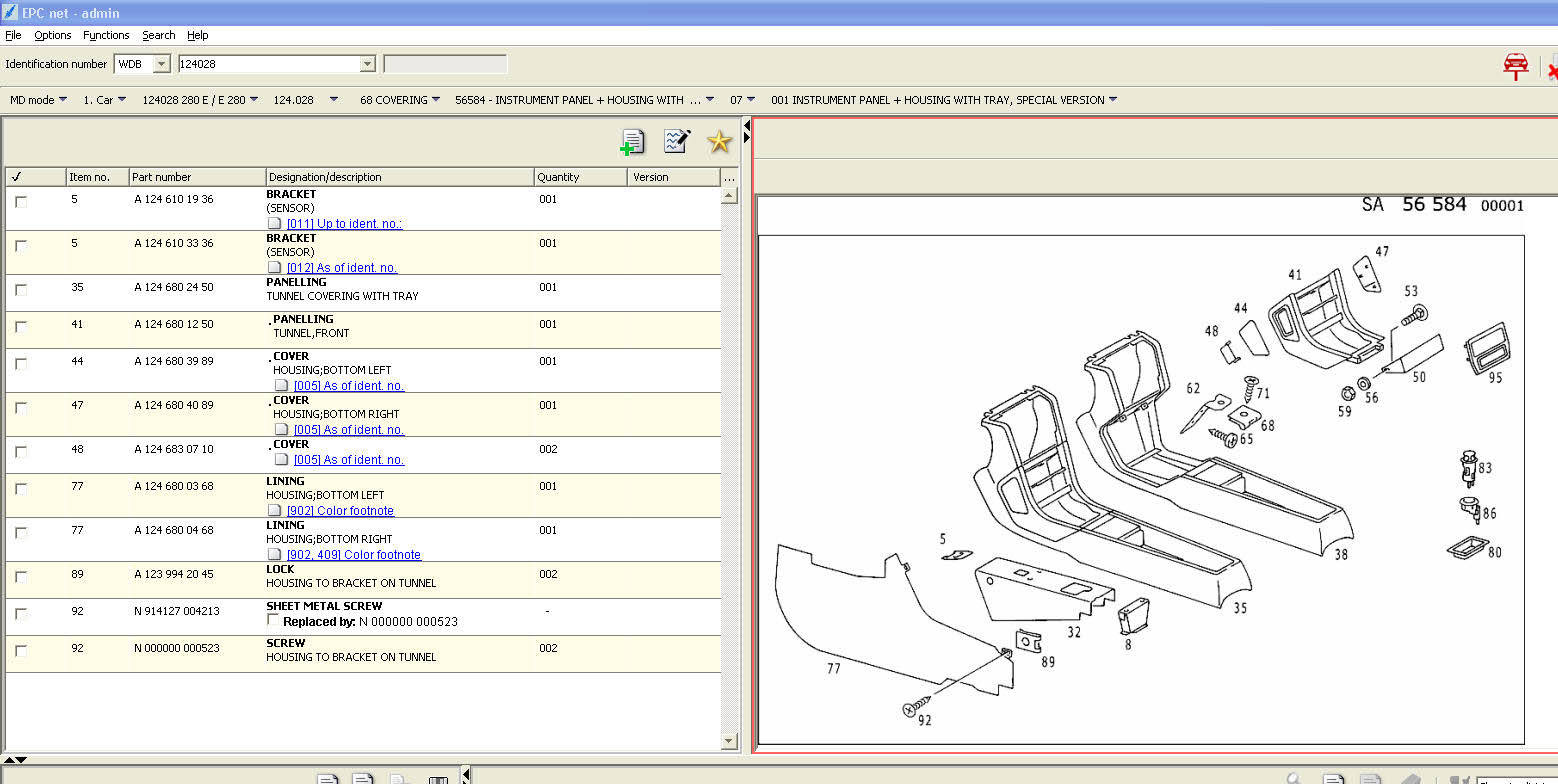Click the footnote page icon beside [011]
Image resolution: width=1558 pixels, height=784 pixels.
pos(274,224)
